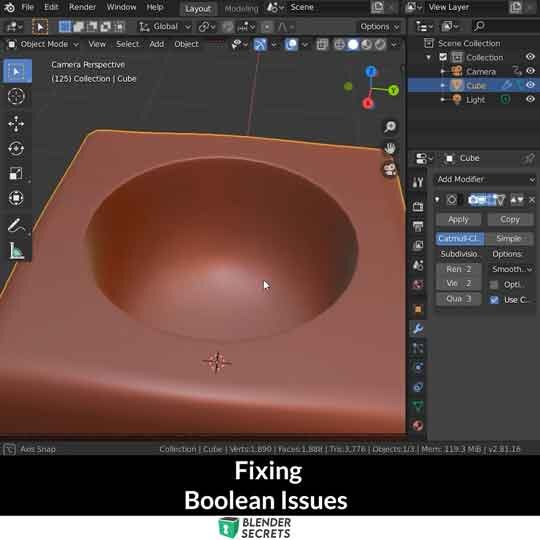Collapse the subdivision modifier panel

click(x=437, y=200)
